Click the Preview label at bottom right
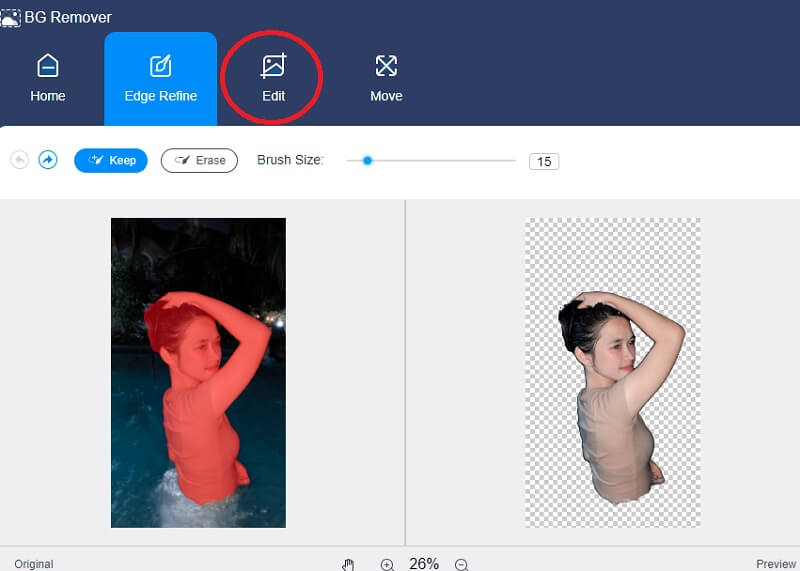 tap(775, 564)
